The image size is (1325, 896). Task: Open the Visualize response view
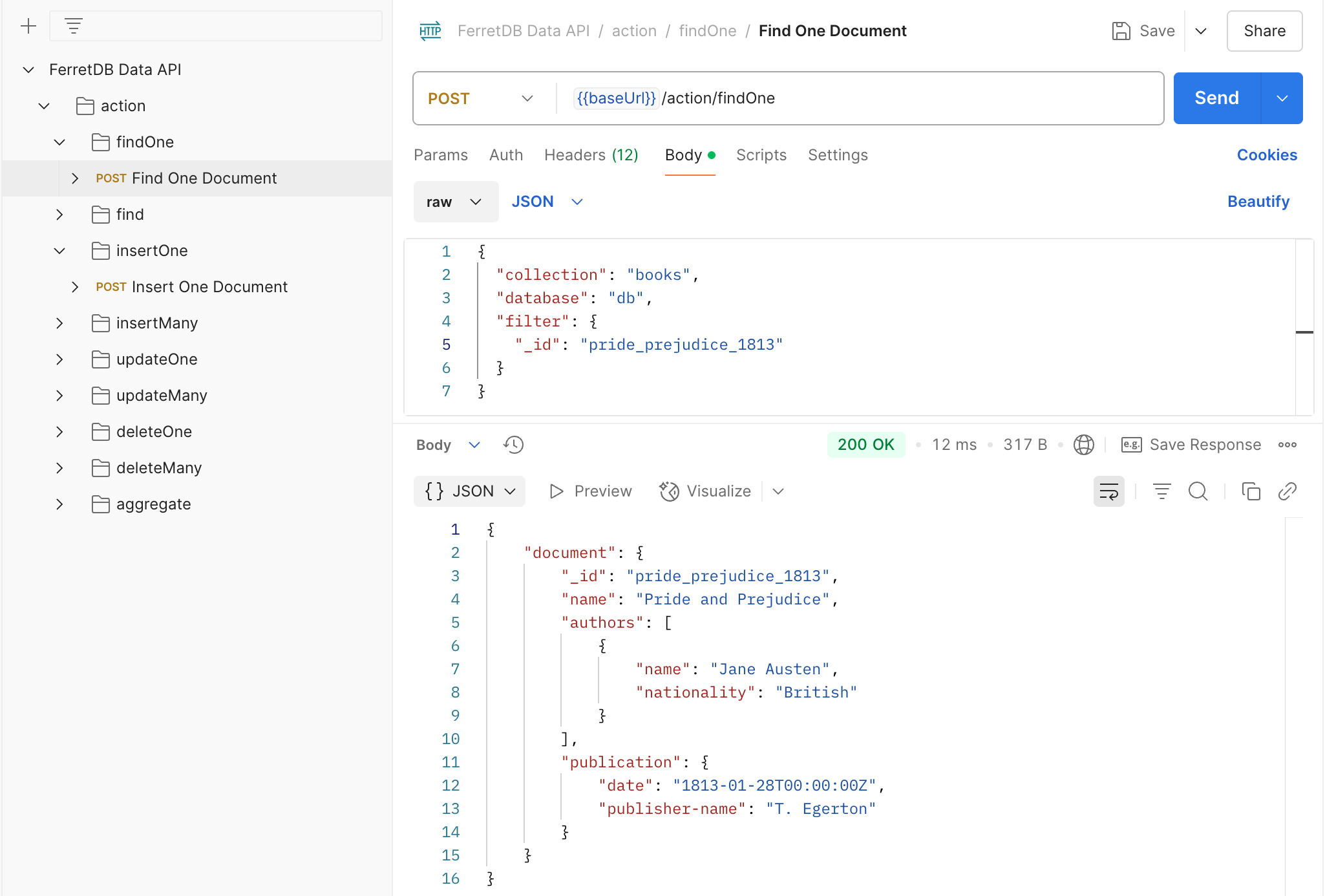point(705,491)
